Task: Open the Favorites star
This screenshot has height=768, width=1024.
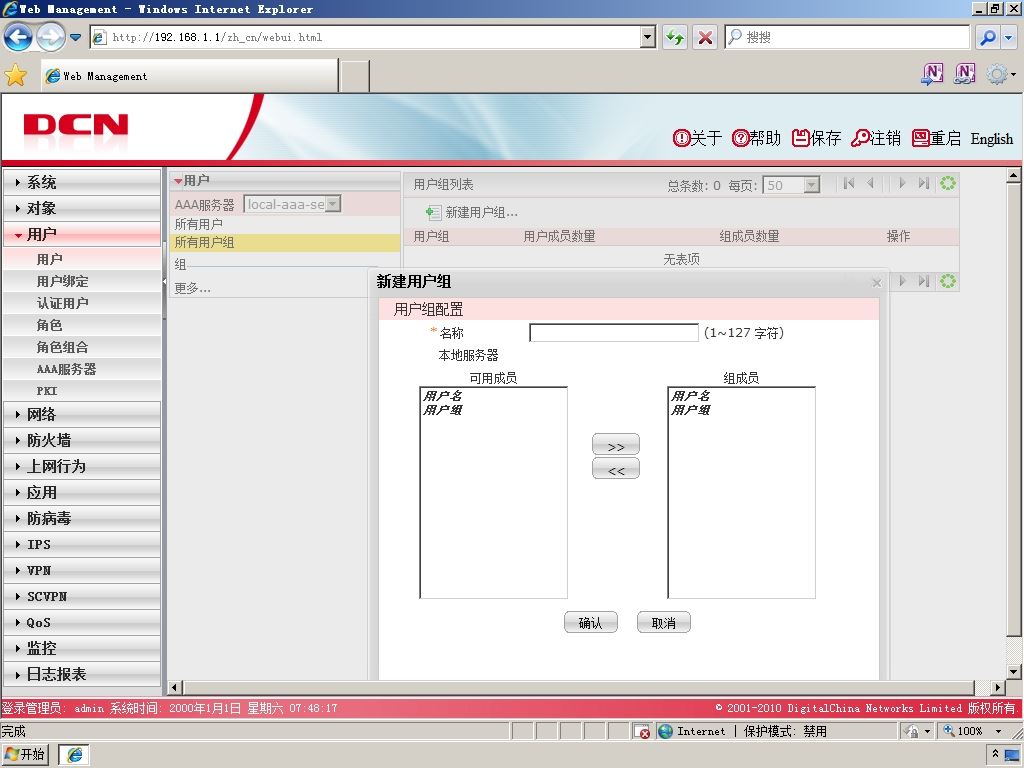Action: tap(16, 76)
